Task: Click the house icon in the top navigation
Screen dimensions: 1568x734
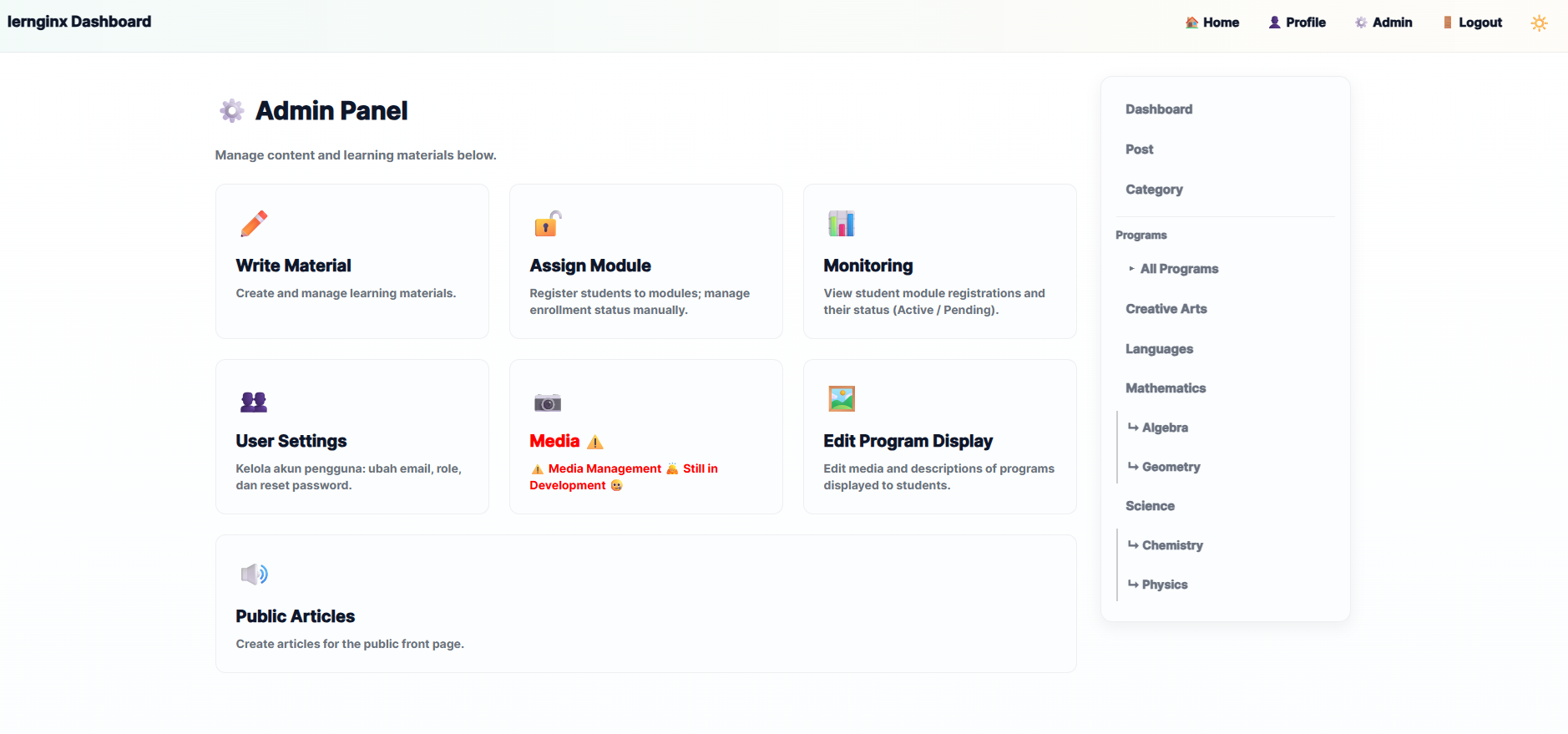Action: point(1192,23)
